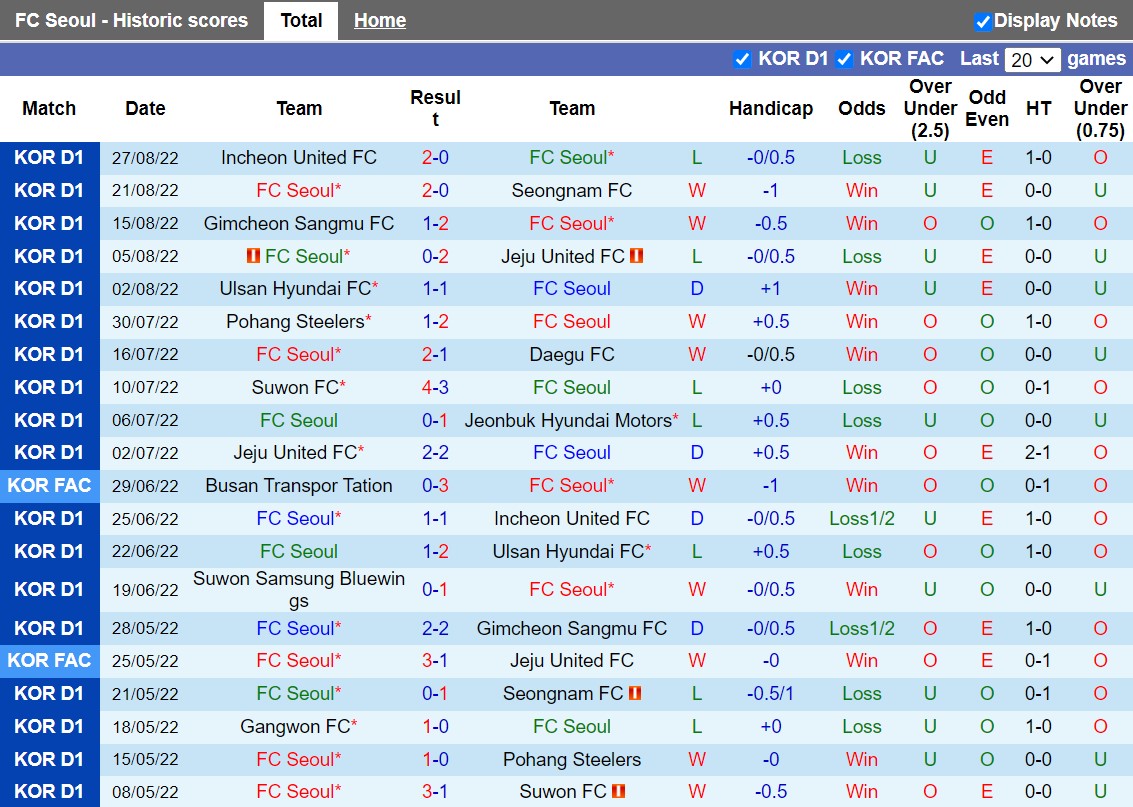Click the FC Seoul - Historic scores header
The height and width of the screenshot is (807, 1133).
pos(130,20)
